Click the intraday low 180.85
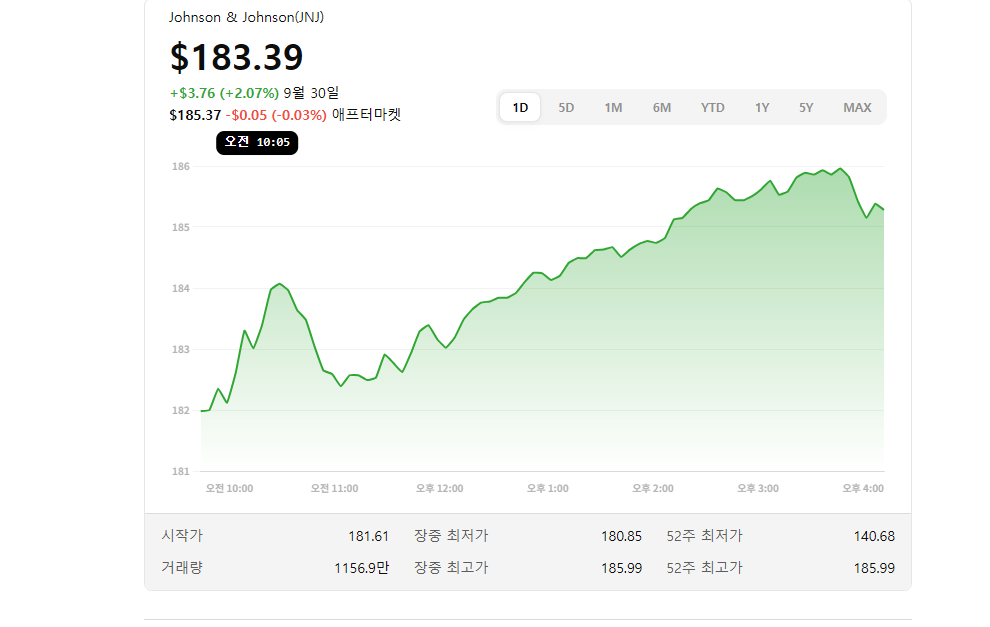Screen dimensions: 990x627 621,536
